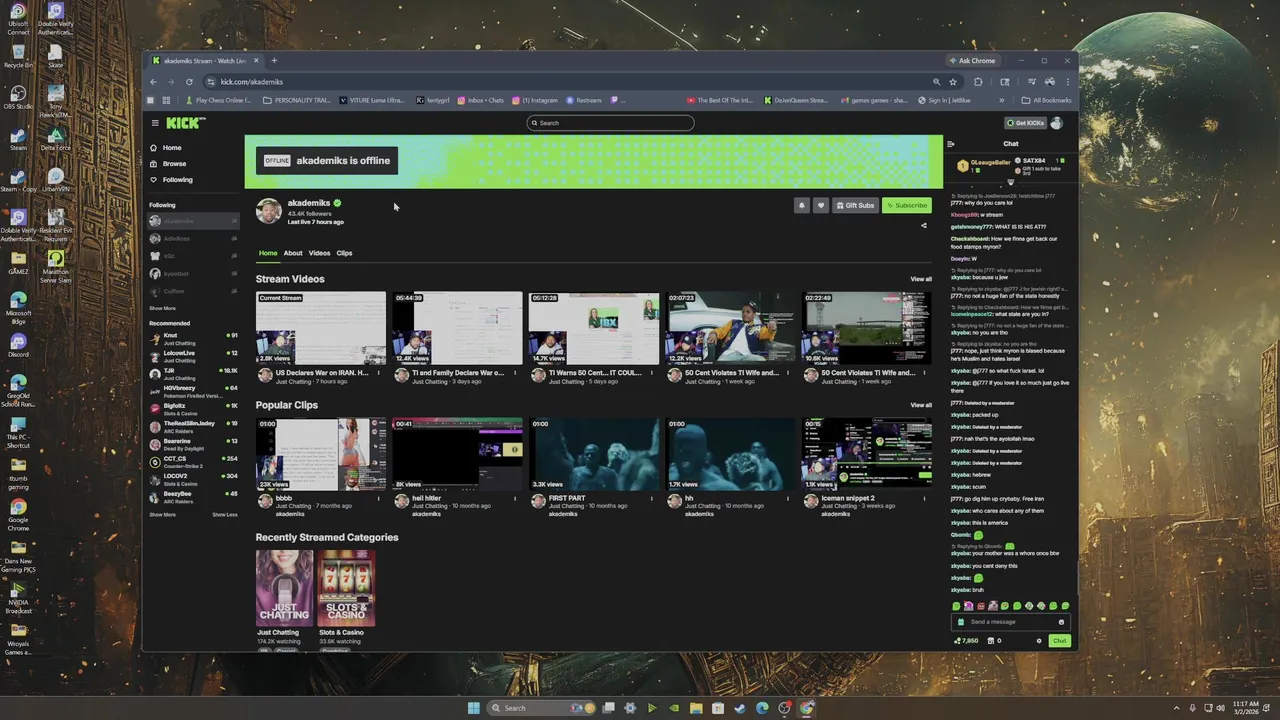Viewport: 1280px width, 720px height.
Task: Open the Discord desktop shortcut
Action: pyautogui.click(x=18, y=346)
